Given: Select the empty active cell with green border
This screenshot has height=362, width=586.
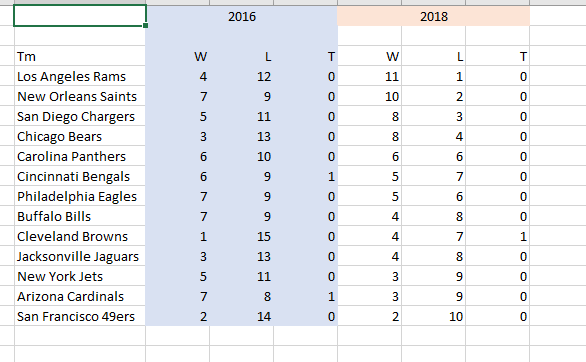Looking at the screenshot, I should [x=80, y=16].
